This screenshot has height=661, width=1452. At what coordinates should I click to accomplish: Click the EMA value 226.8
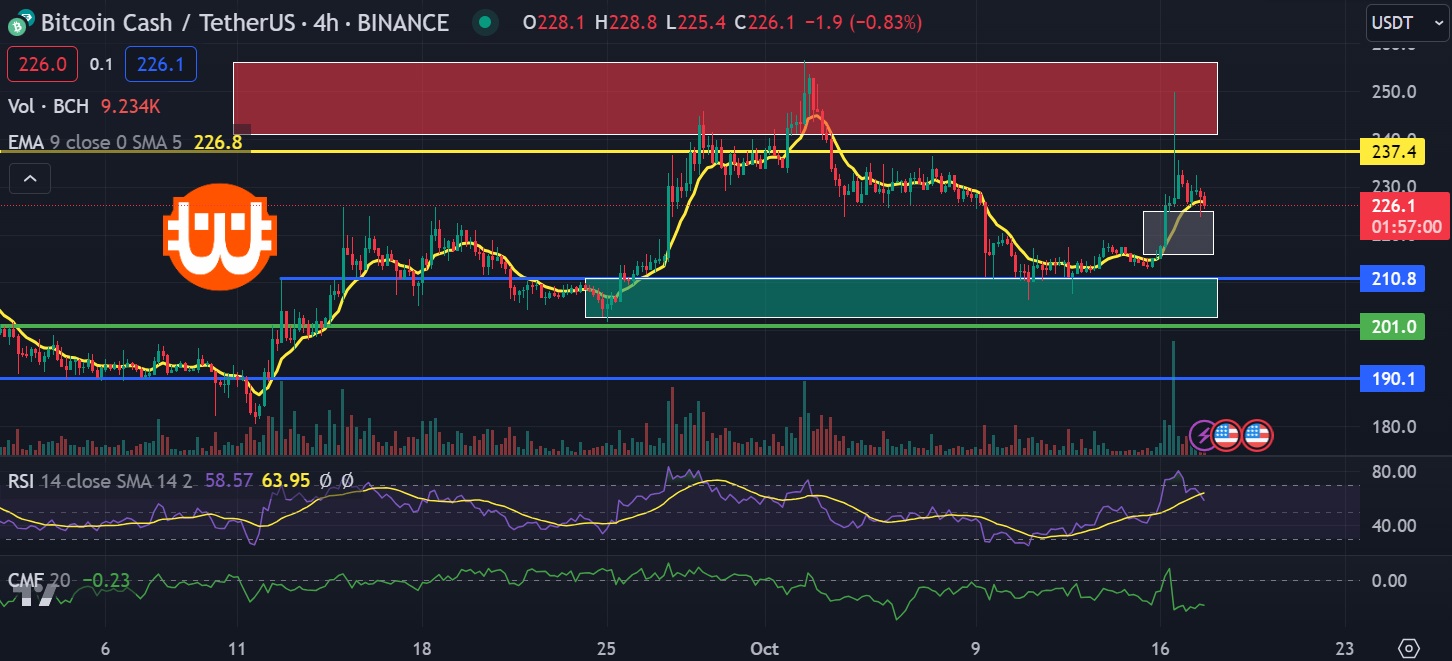[217, 142]
